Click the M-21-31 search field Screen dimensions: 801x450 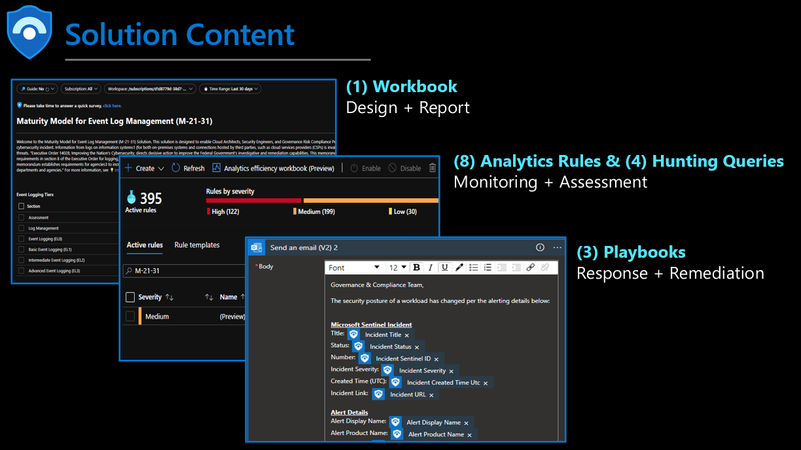[x=184, y=271]
